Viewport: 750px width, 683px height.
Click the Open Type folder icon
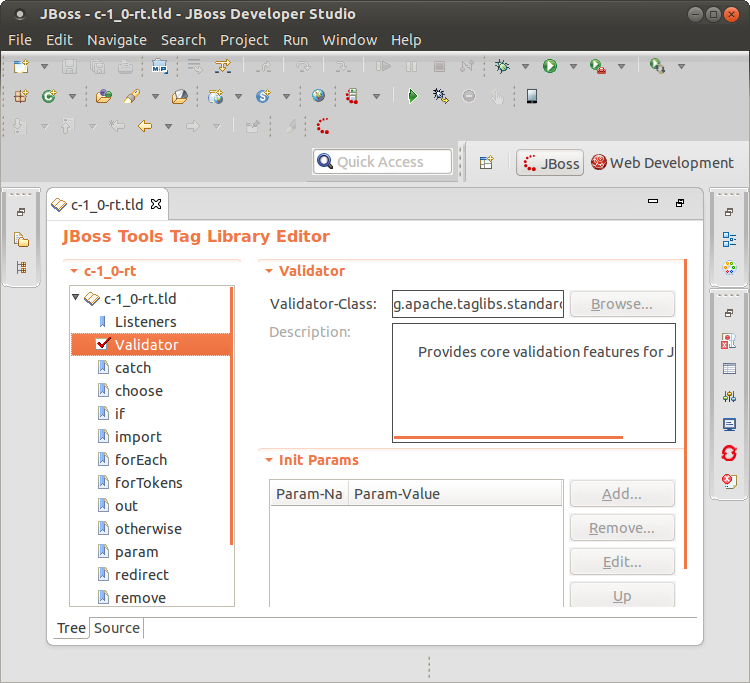coord(104,97)
